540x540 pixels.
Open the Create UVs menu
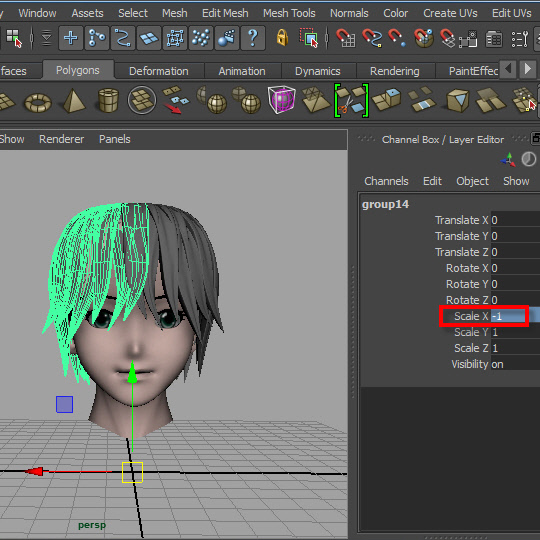(450, 13)
